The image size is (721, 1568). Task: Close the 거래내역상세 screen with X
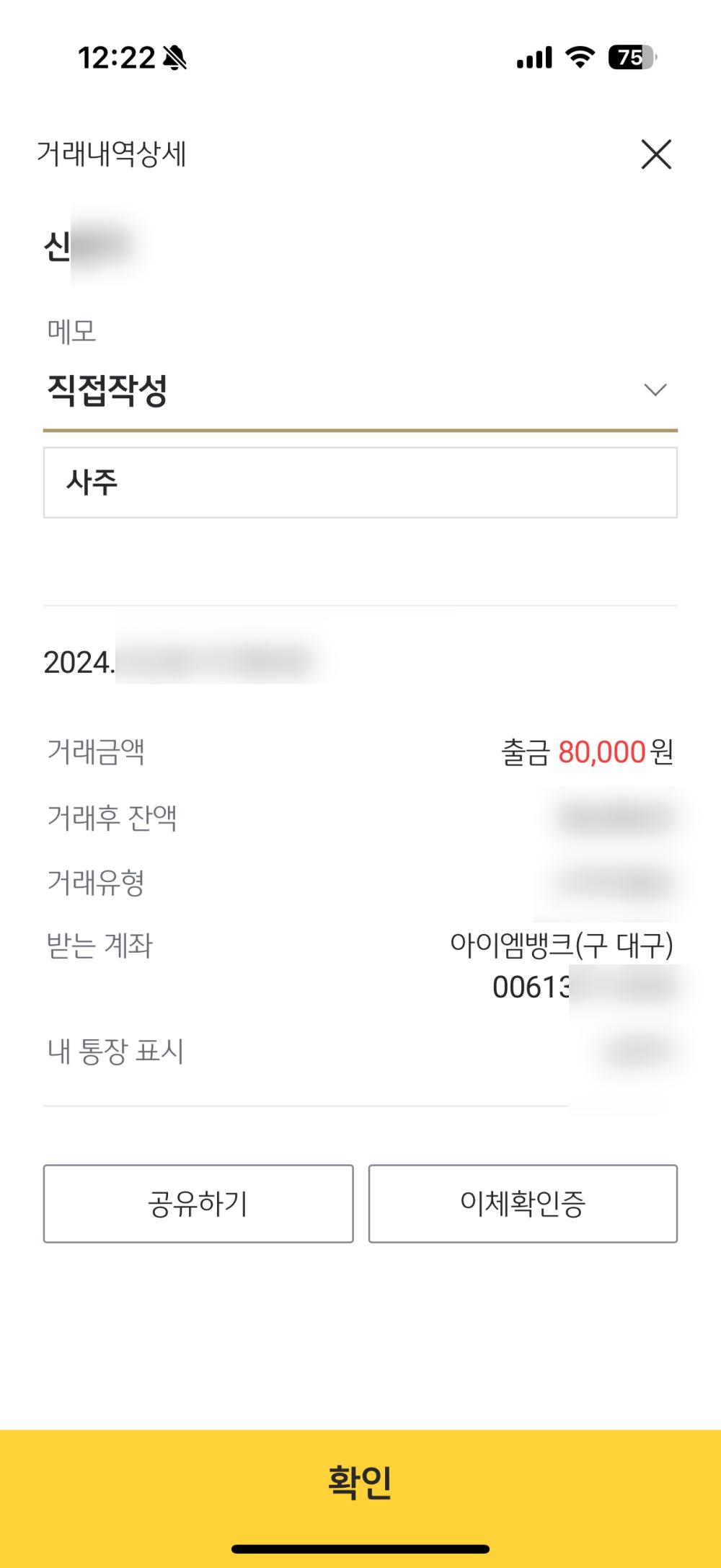[x=656, y=154]
